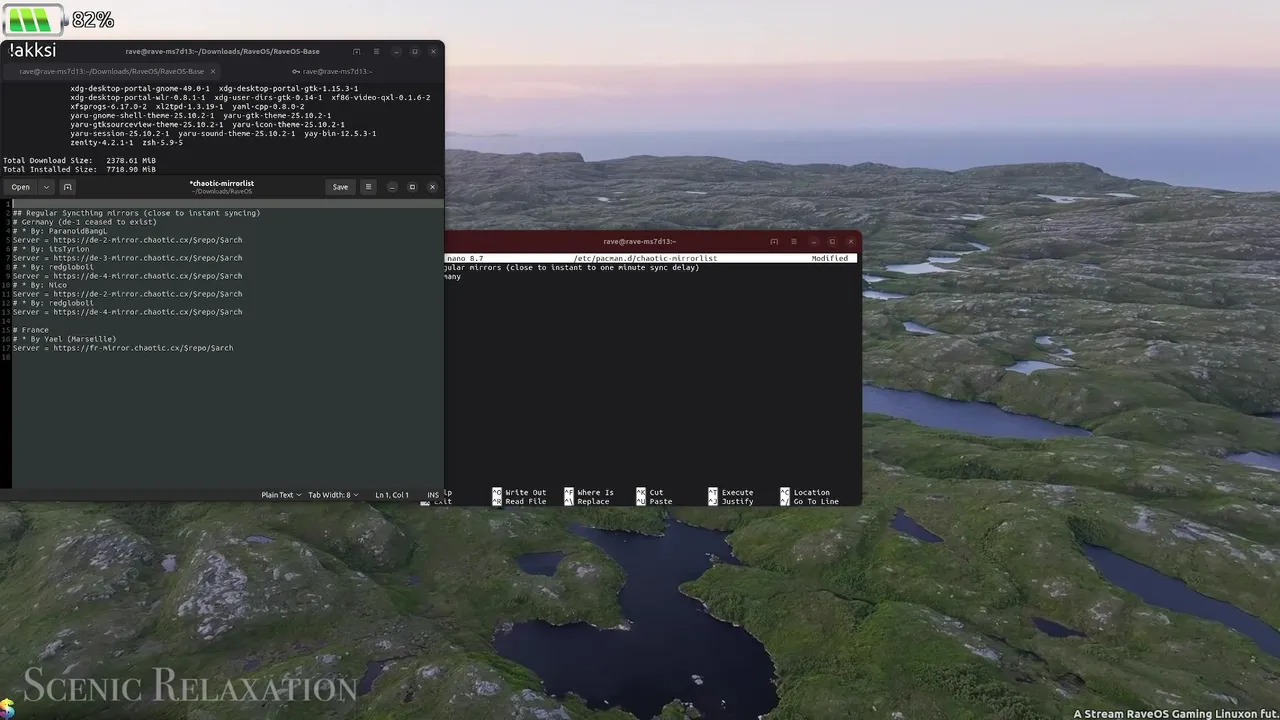Click the Germany (de-1 ceased to exist) line
Screen dimensions: 1280x720
point(85,222)
